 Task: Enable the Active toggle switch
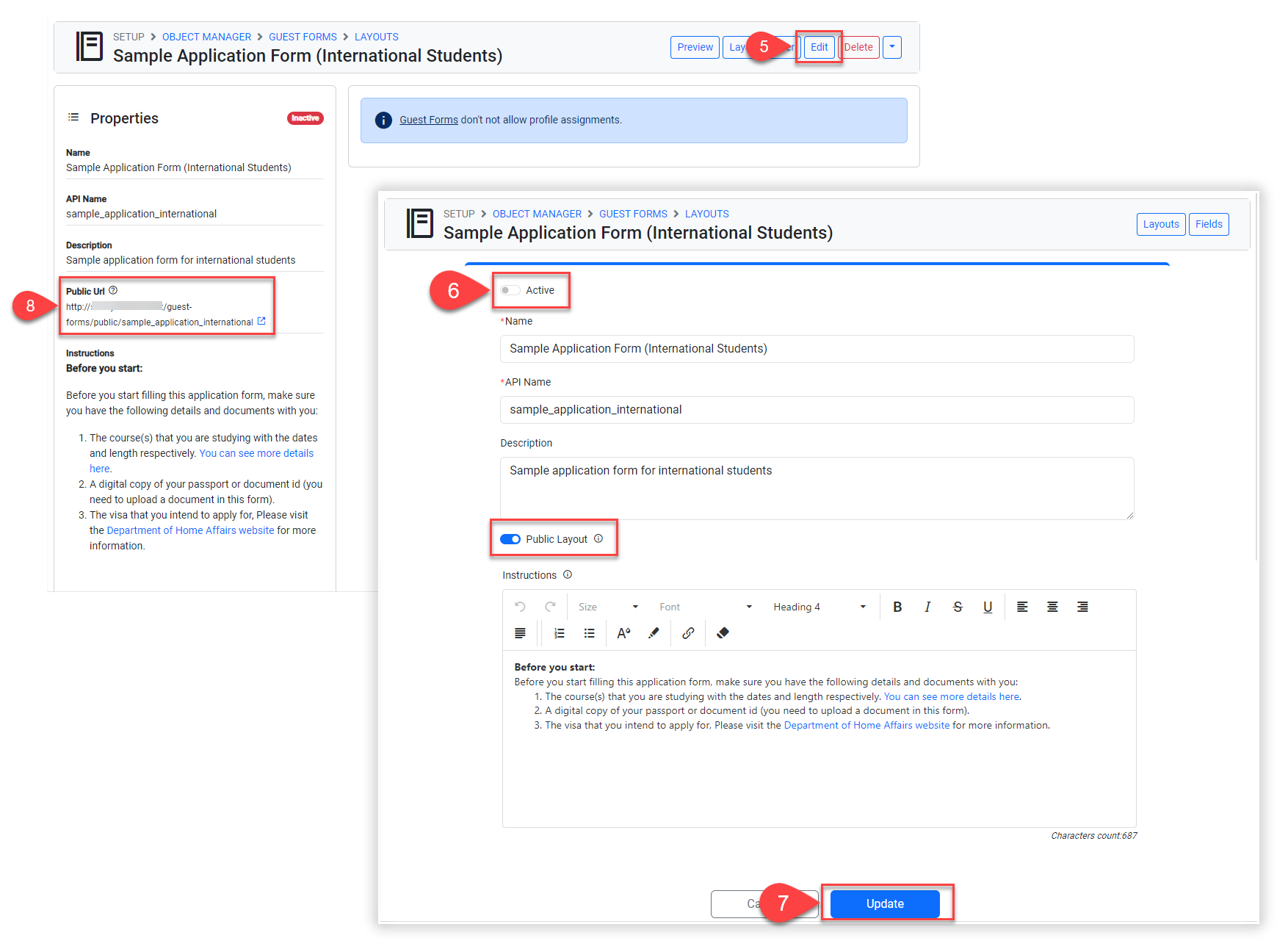[510, 290]
